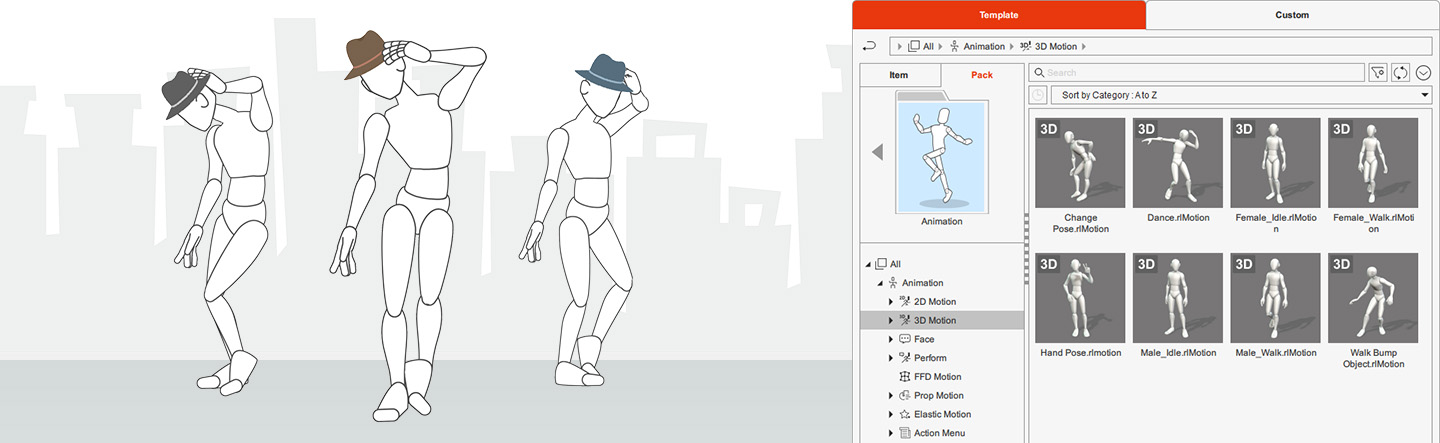Click the Search input field

(1200, 73)
